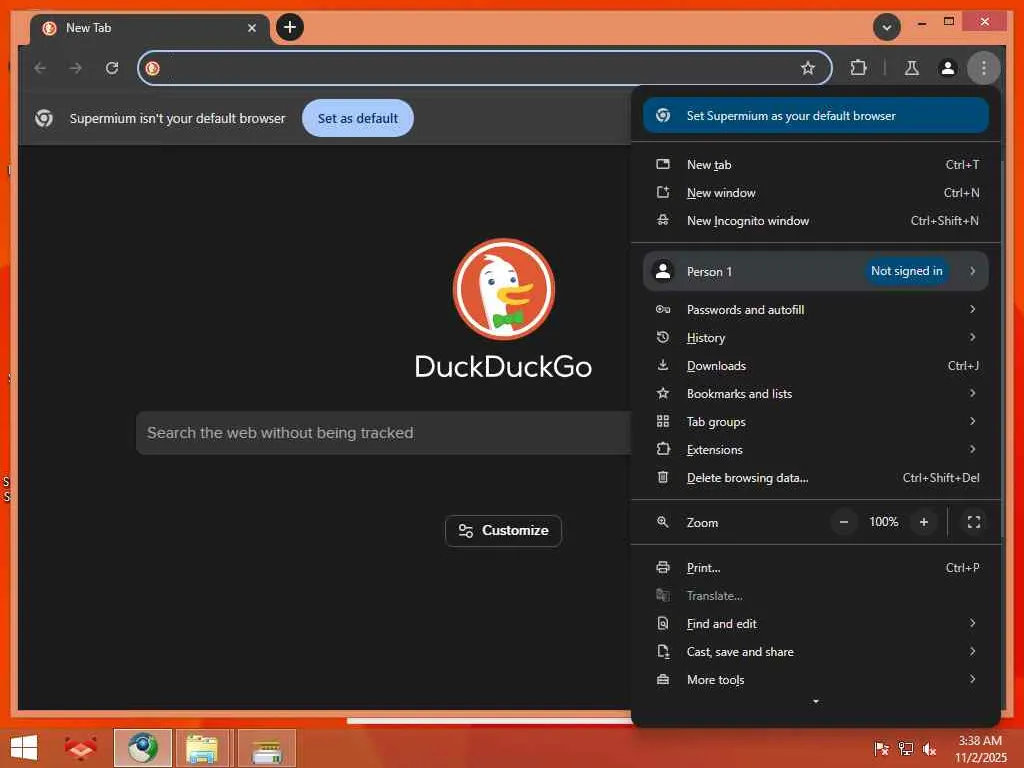Open the profile avatar icon in toolbar
Screen dimensions: 1024x768
coord(948,68)
